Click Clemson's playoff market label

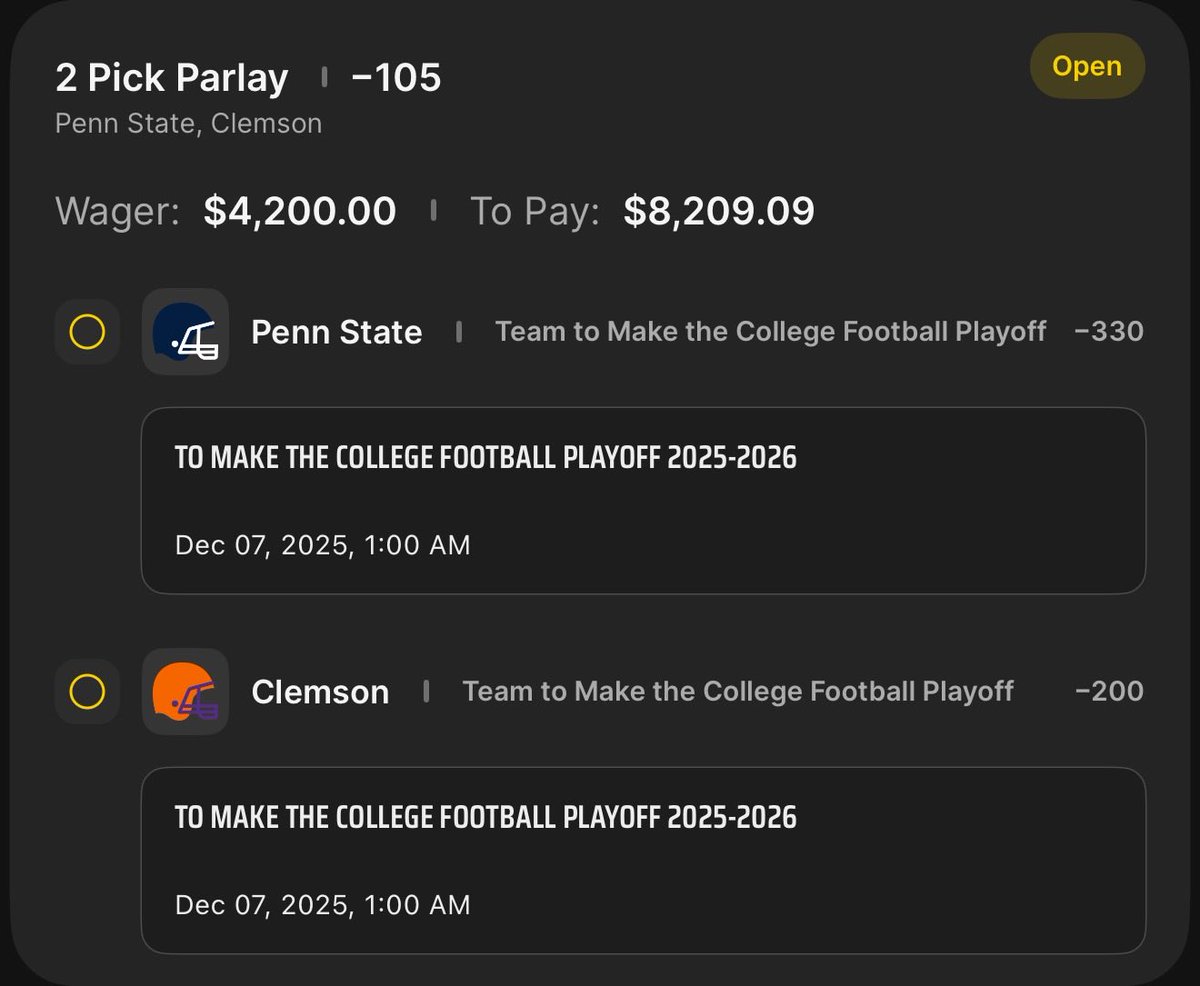[738, 692]
